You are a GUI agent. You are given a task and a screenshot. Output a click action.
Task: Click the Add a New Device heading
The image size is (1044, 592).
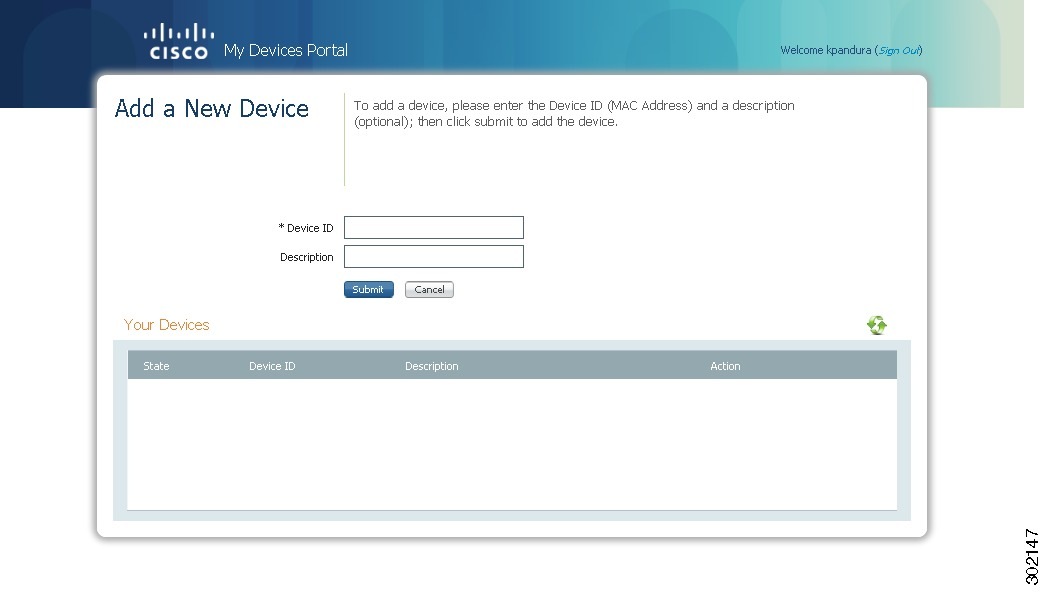[x=211, y=108]
